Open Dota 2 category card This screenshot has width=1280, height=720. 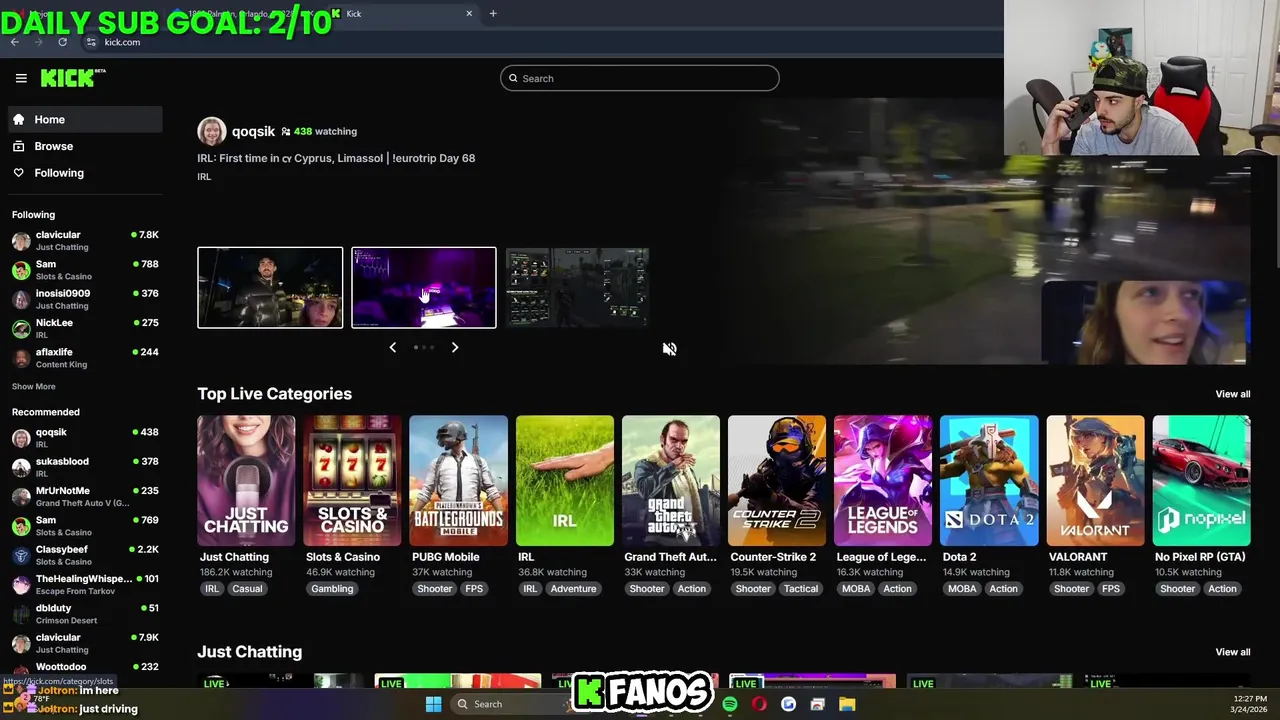tap(989, 481)
